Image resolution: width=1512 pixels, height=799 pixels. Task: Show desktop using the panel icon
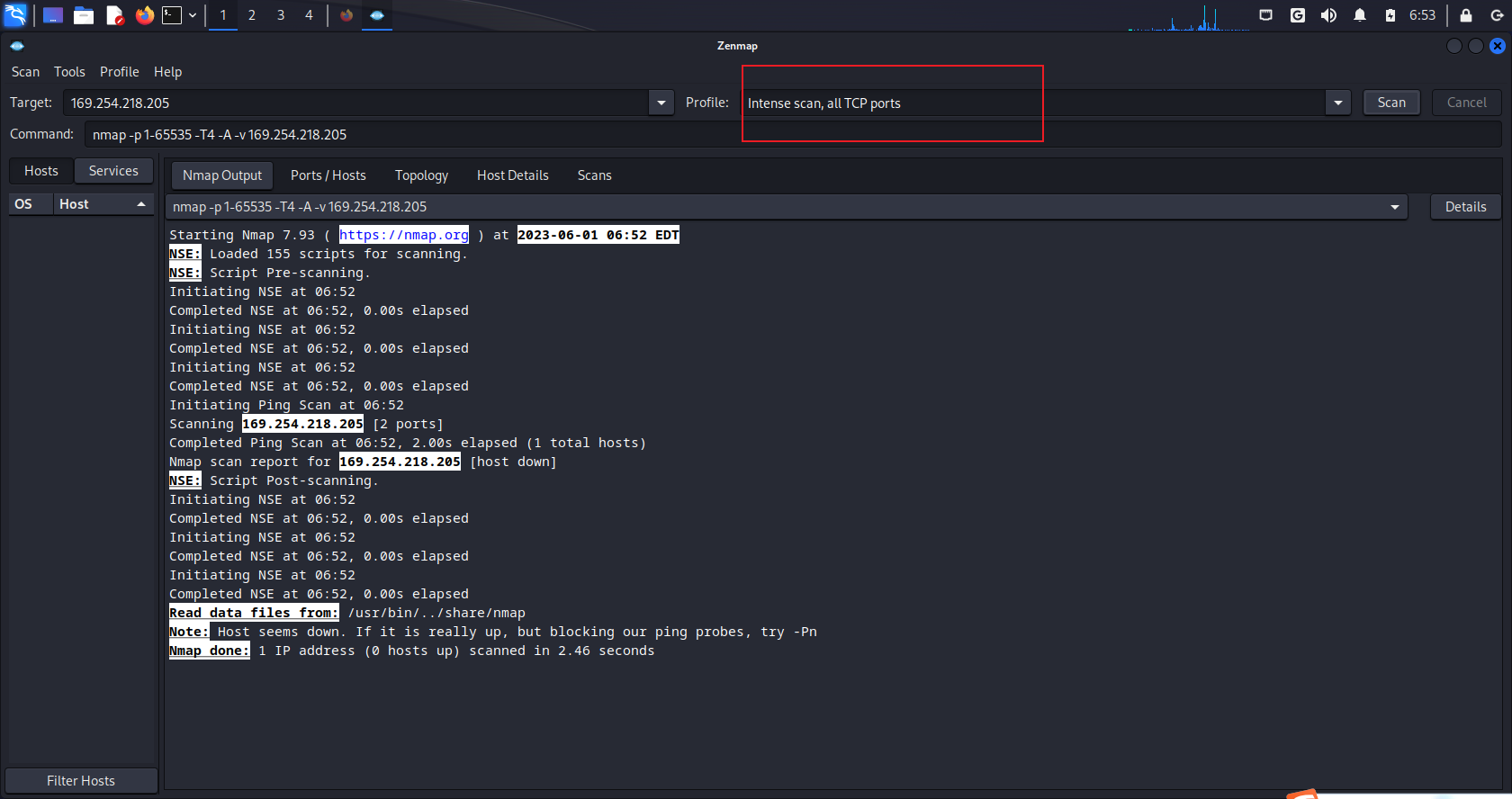[53, 15]
